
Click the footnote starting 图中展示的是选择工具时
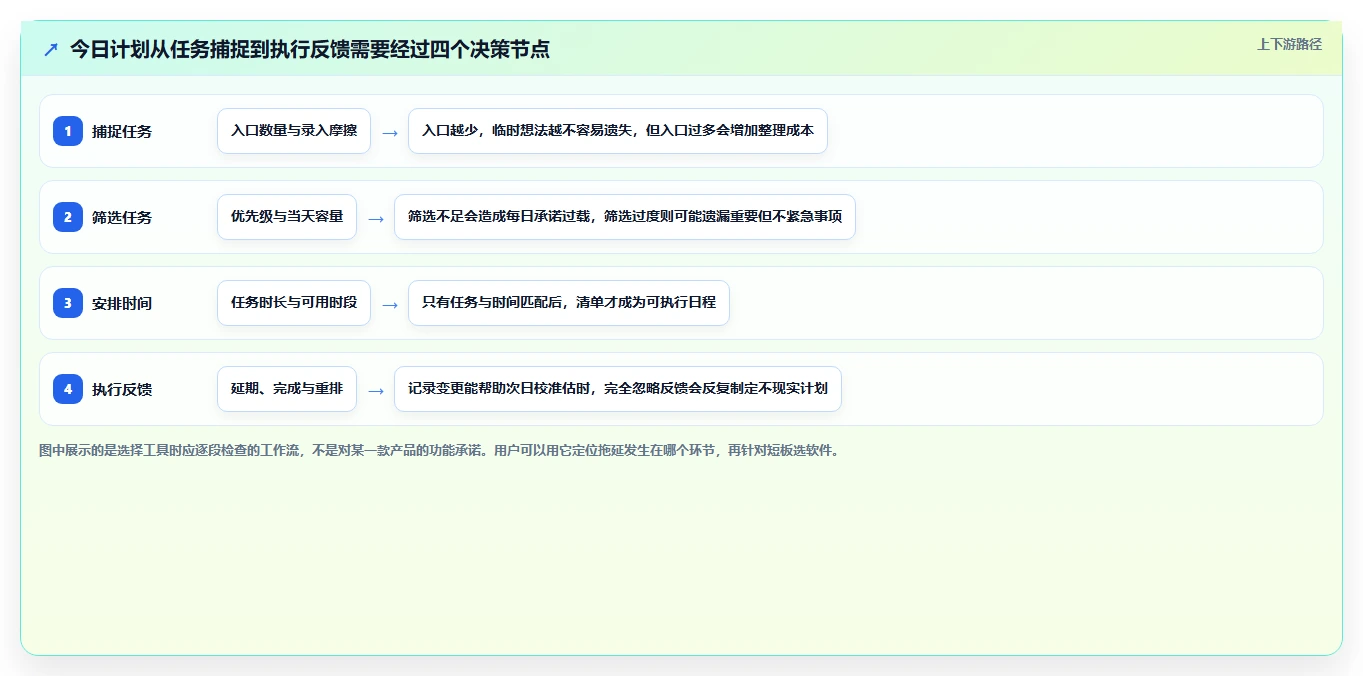pyautogui.click(x=441, y=450)
